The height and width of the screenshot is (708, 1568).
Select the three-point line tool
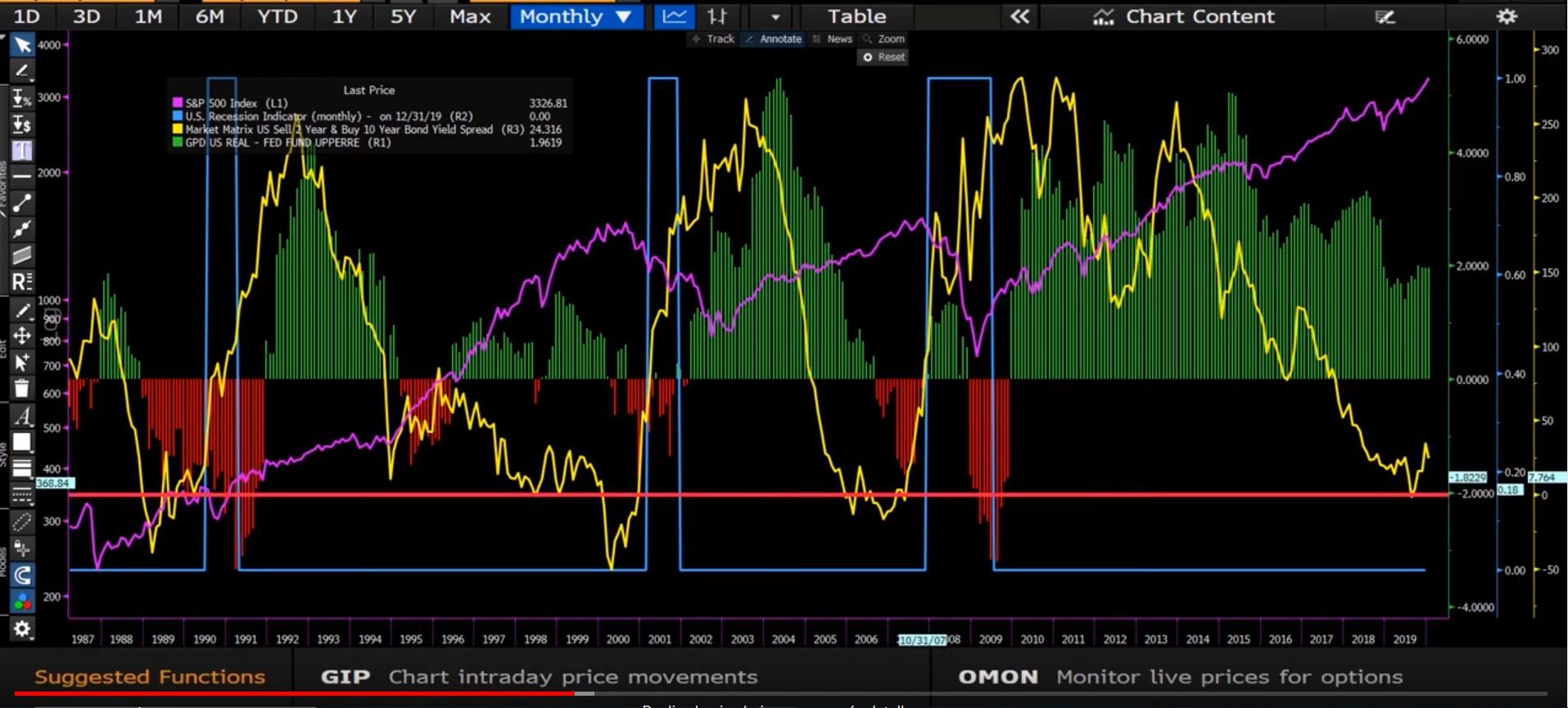pyautogui.click(x=22, y=229)
